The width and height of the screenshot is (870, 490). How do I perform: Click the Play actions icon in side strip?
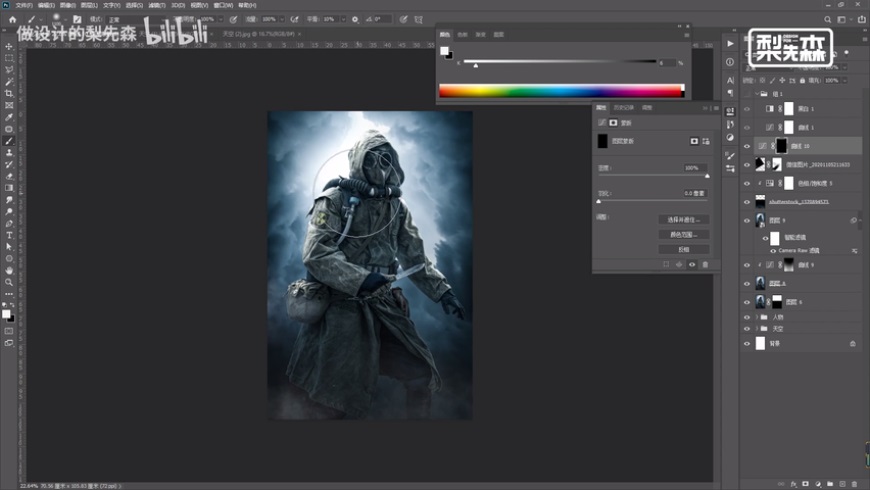tap(730, 44)
